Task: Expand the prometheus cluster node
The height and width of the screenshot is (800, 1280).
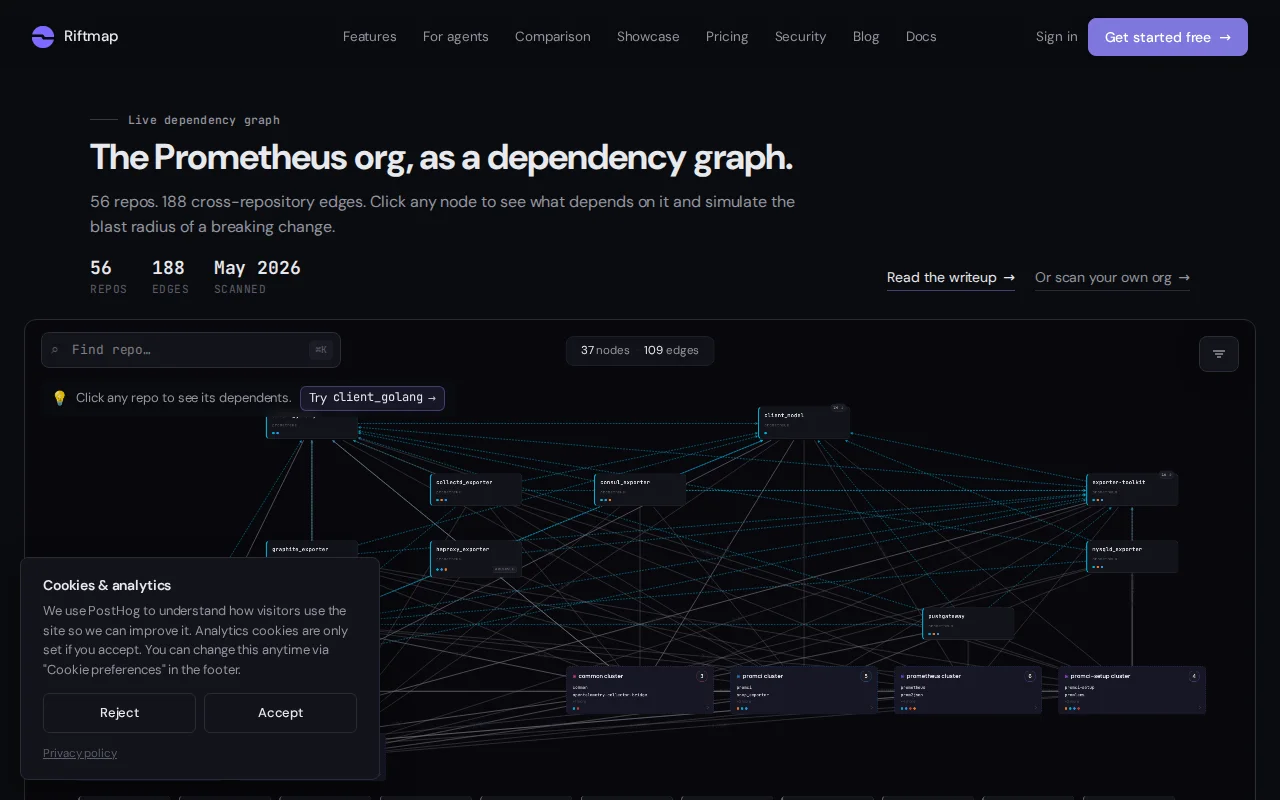Action: (x=968, y=690)
